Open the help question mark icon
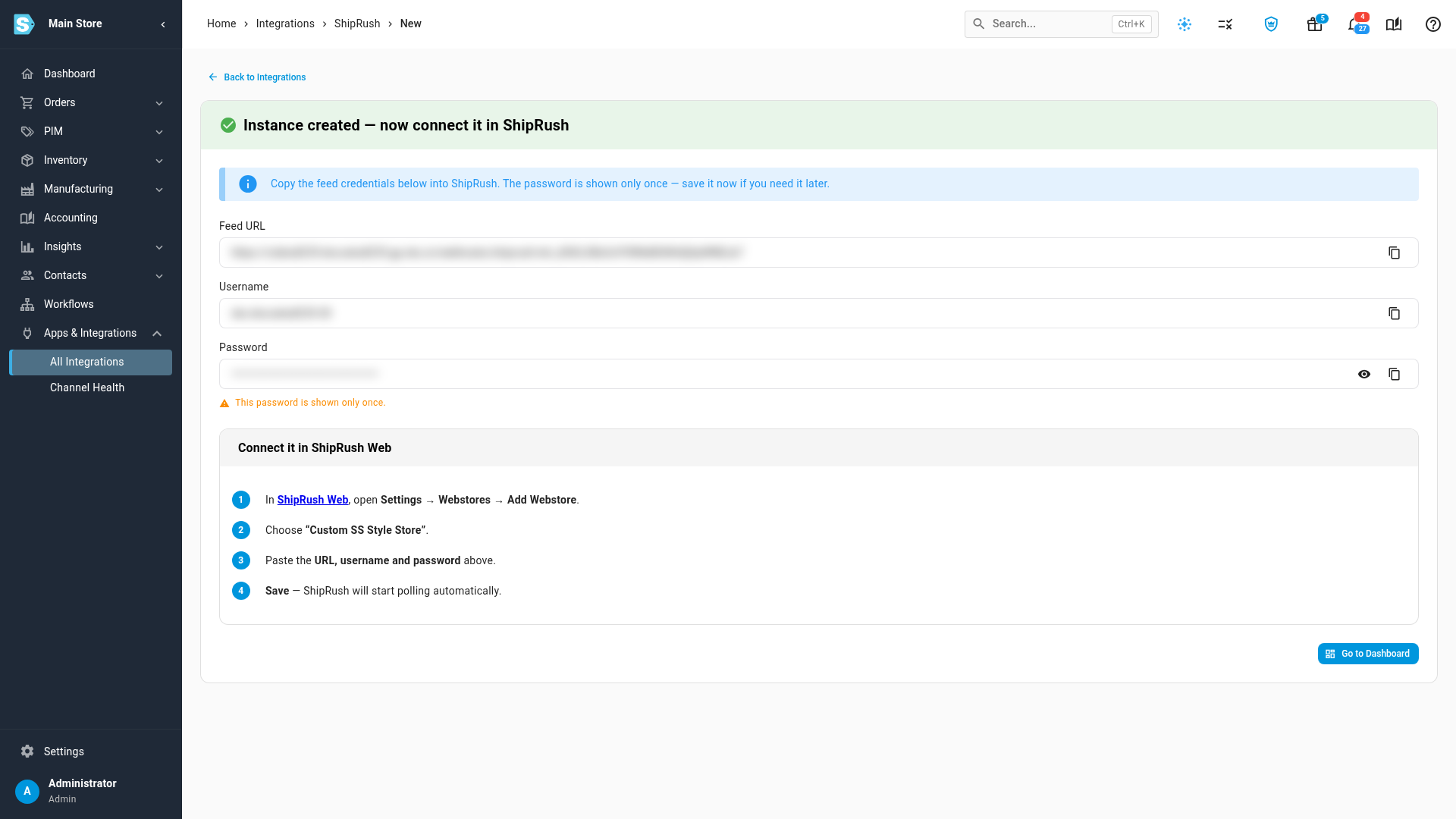 tap(1432, 24)
